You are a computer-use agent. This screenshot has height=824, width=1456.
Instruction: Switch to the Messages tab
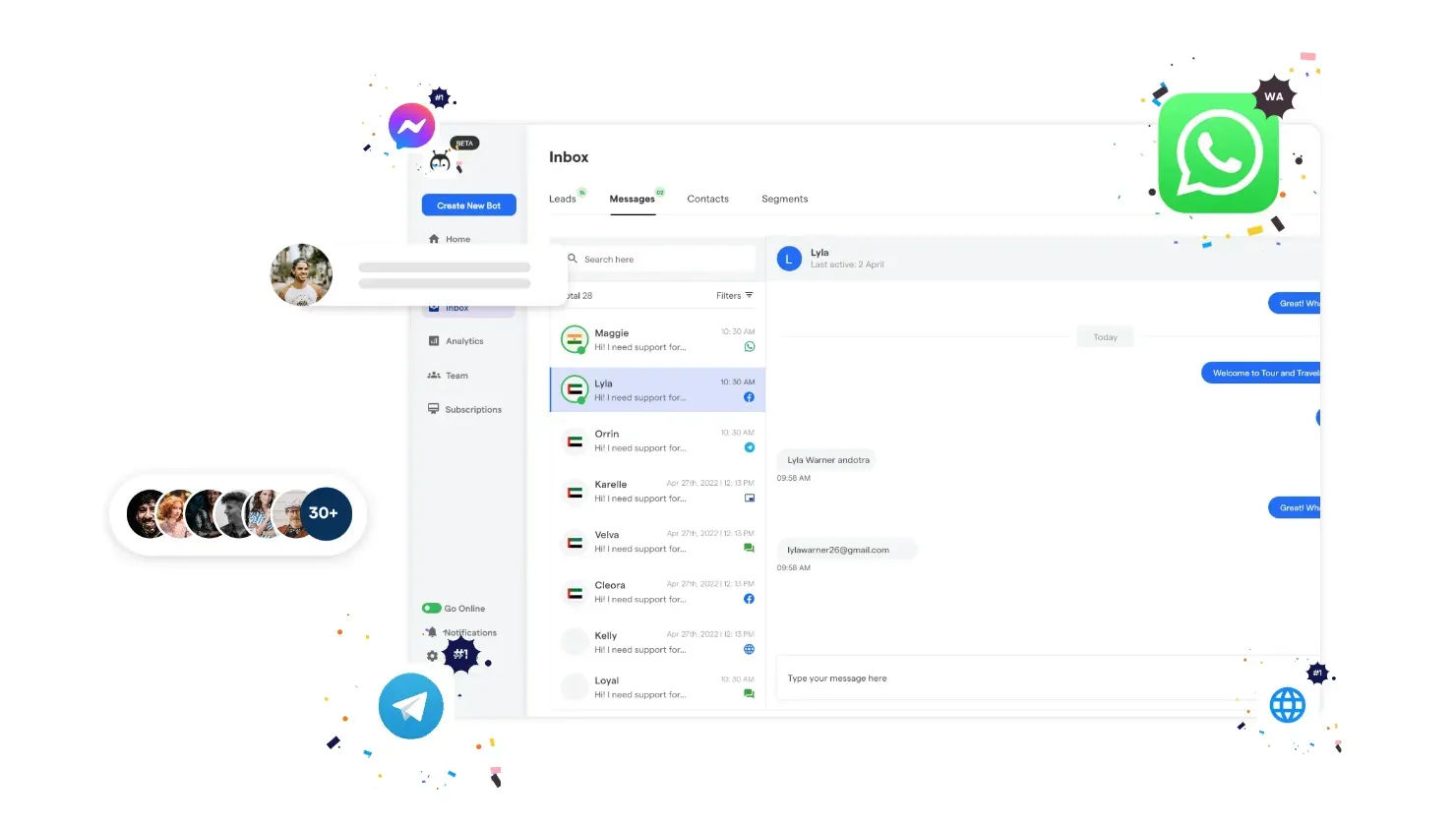point(632,199)
